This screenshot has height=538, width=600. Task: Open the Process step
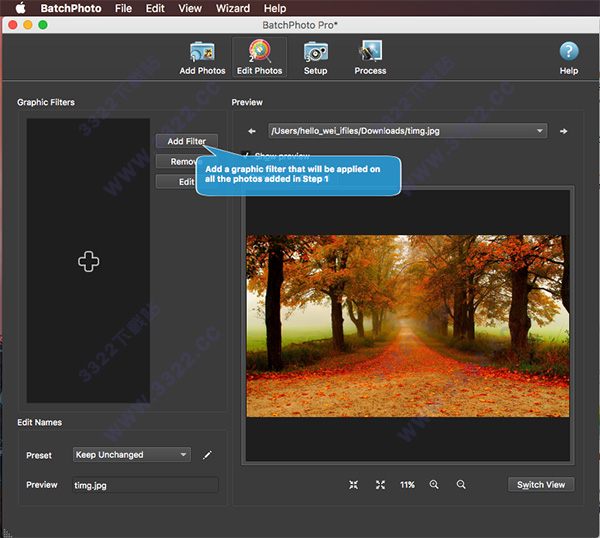[370, 58]
